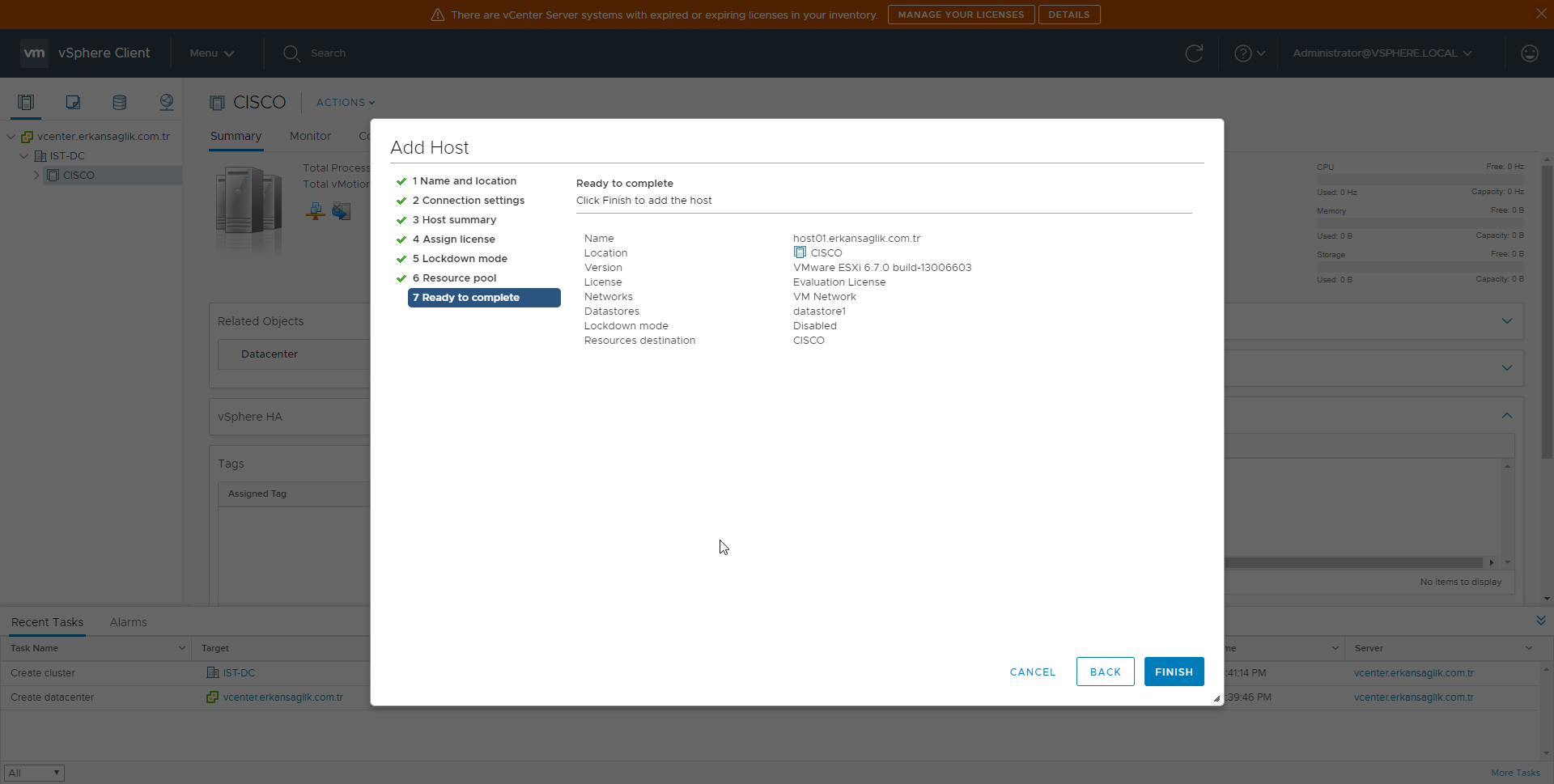The height and width of the screenshot is (784, 1554).
Task: Expand the CISCO cluster node
Action: 36,176
